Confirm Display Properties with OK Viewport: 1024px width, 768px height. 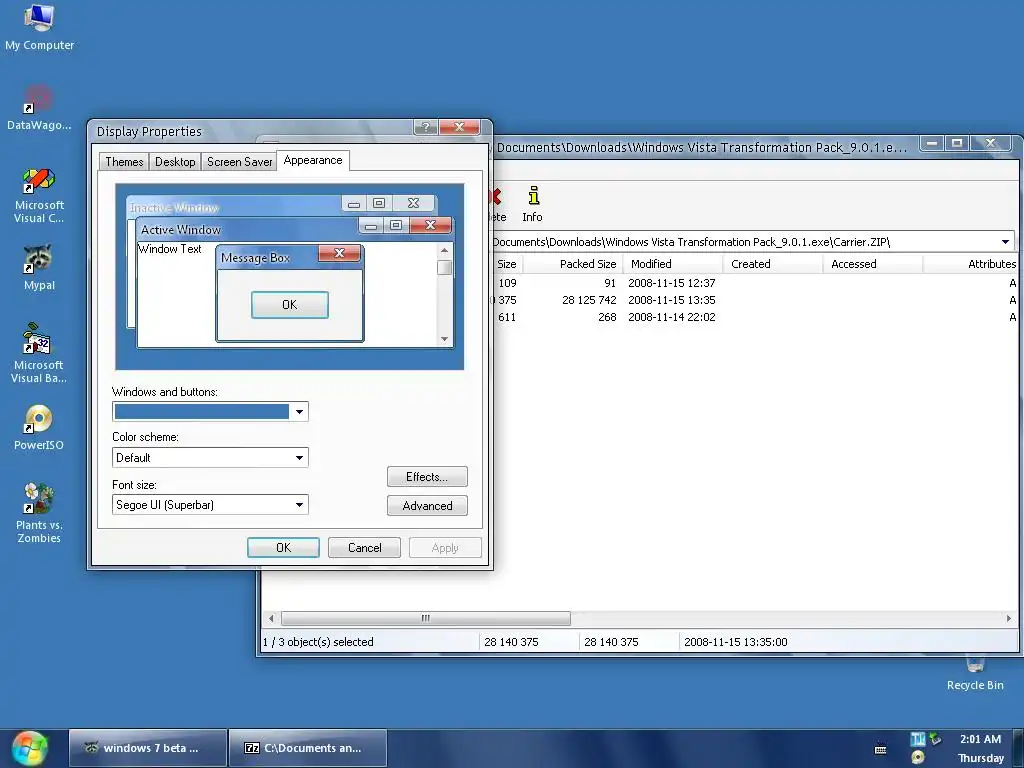click(x=283, y=548)
